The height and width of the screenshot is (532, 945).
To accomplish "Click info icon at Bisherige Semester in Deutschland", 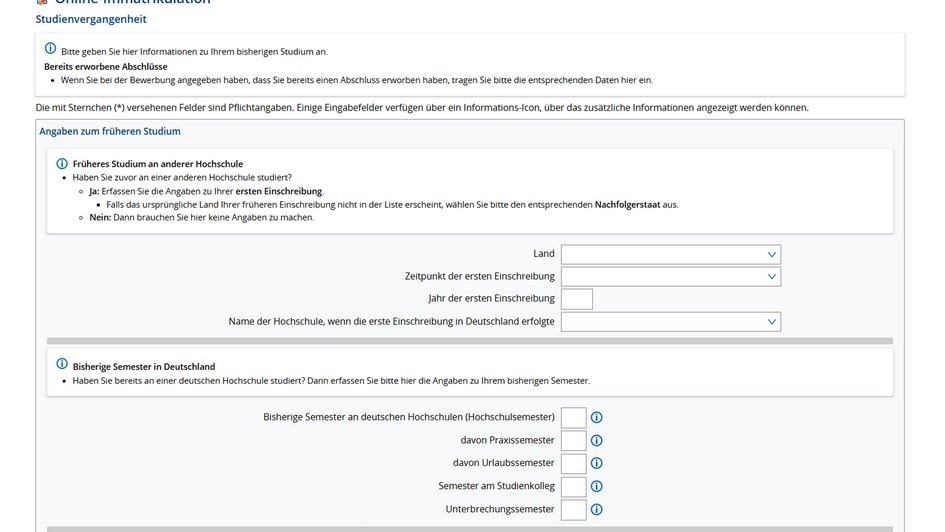I will tap(61, 364).
